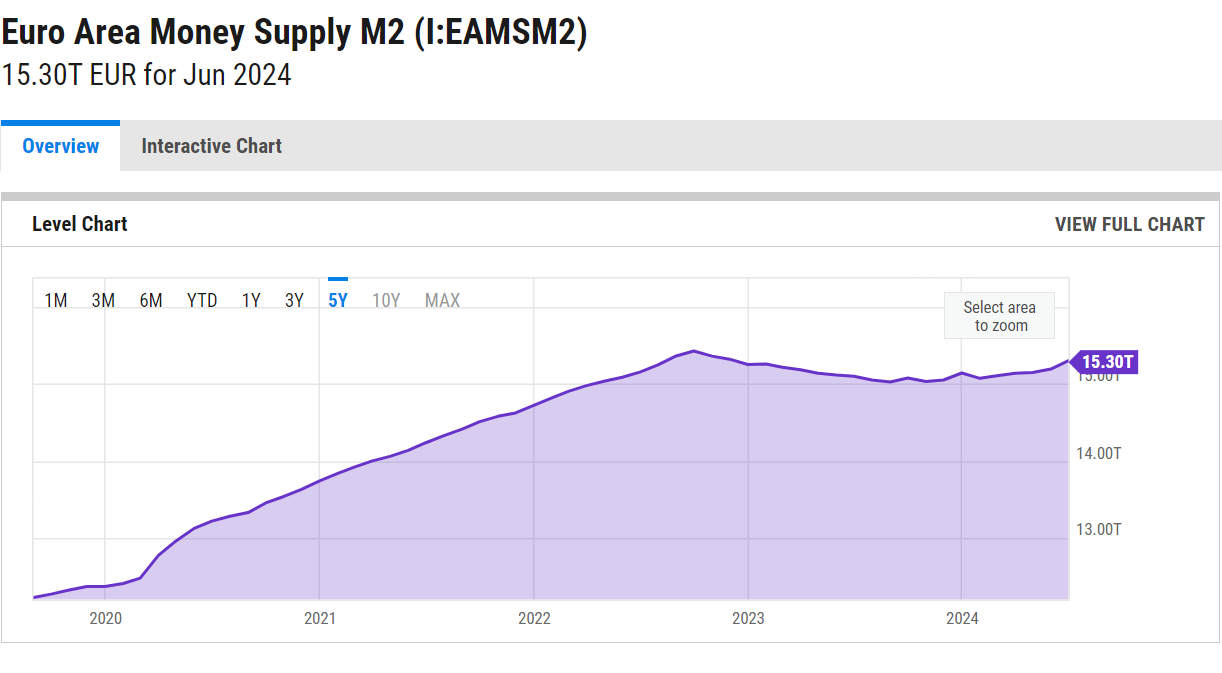Click the 15.30T current value flag
The width and height of the screenshot is (1222, 673).
click(1107, 362)
